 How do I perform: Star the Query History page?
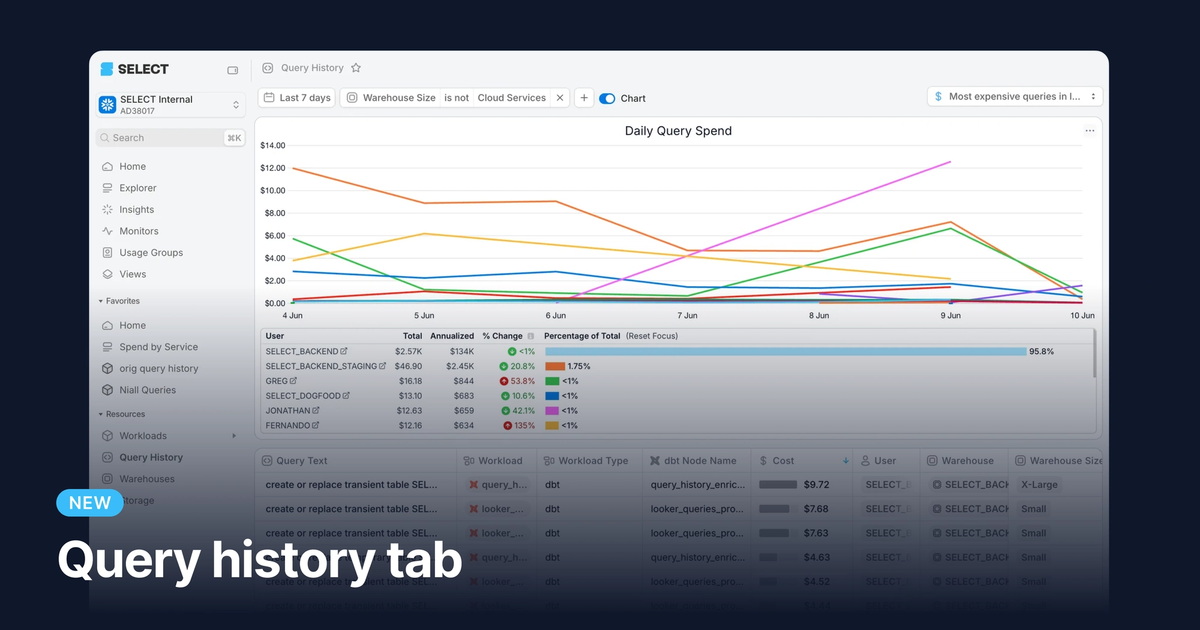click(357, 68)
